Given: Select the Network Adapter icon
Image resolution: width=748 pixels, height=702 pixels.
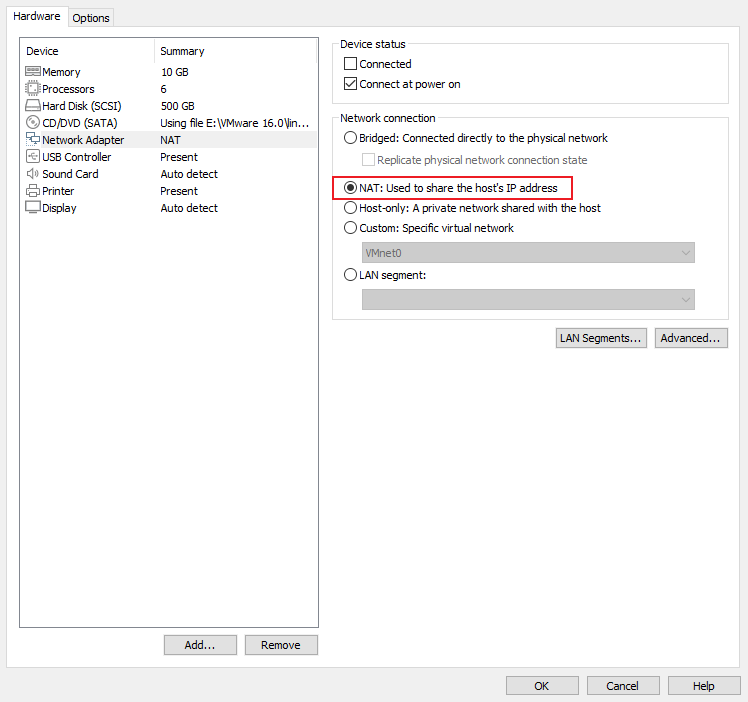Looking at the screenshot, I should click(32, 139).
